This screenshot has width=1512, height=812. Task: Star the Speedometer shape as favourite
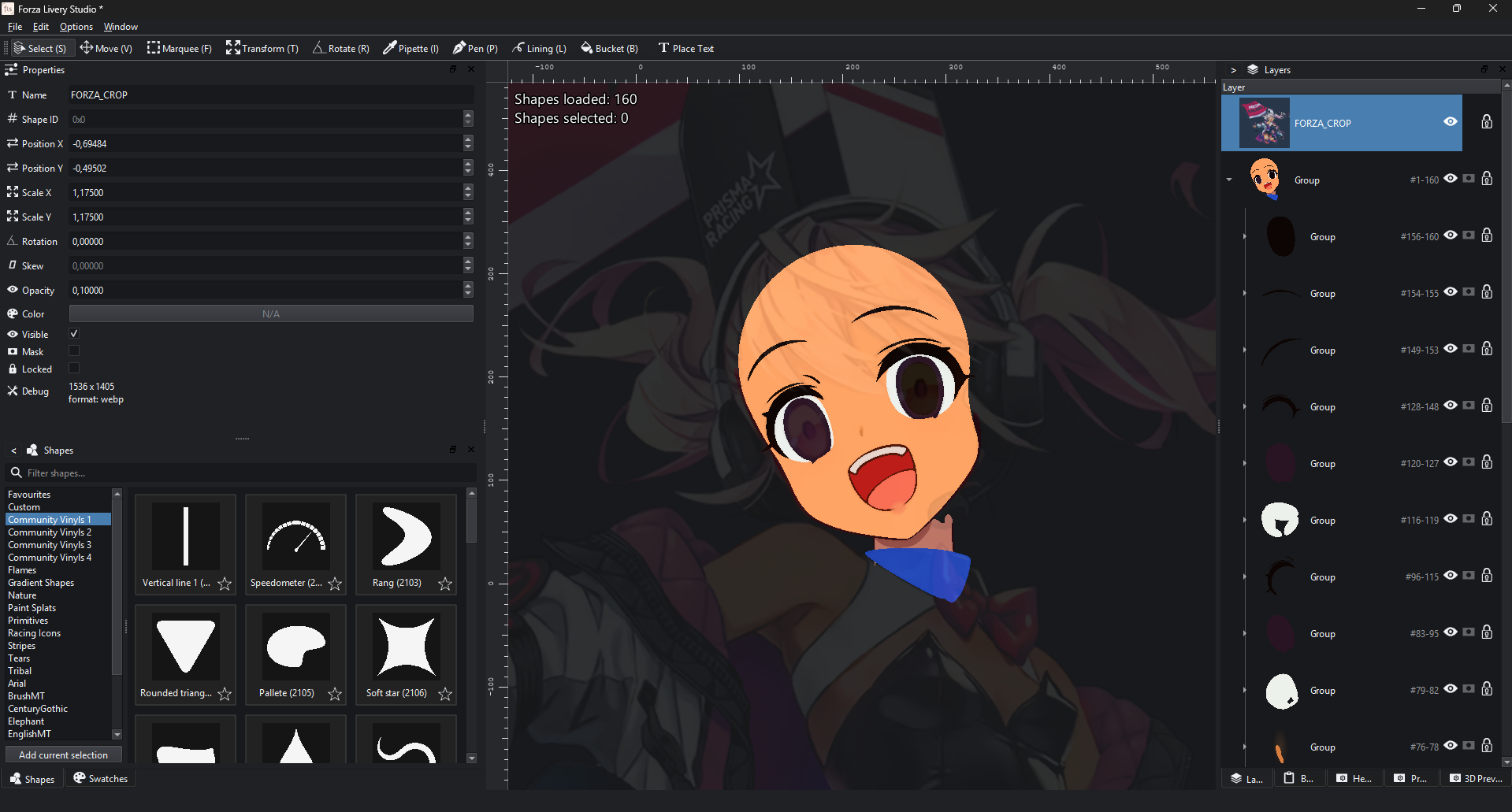coord(335,584)
